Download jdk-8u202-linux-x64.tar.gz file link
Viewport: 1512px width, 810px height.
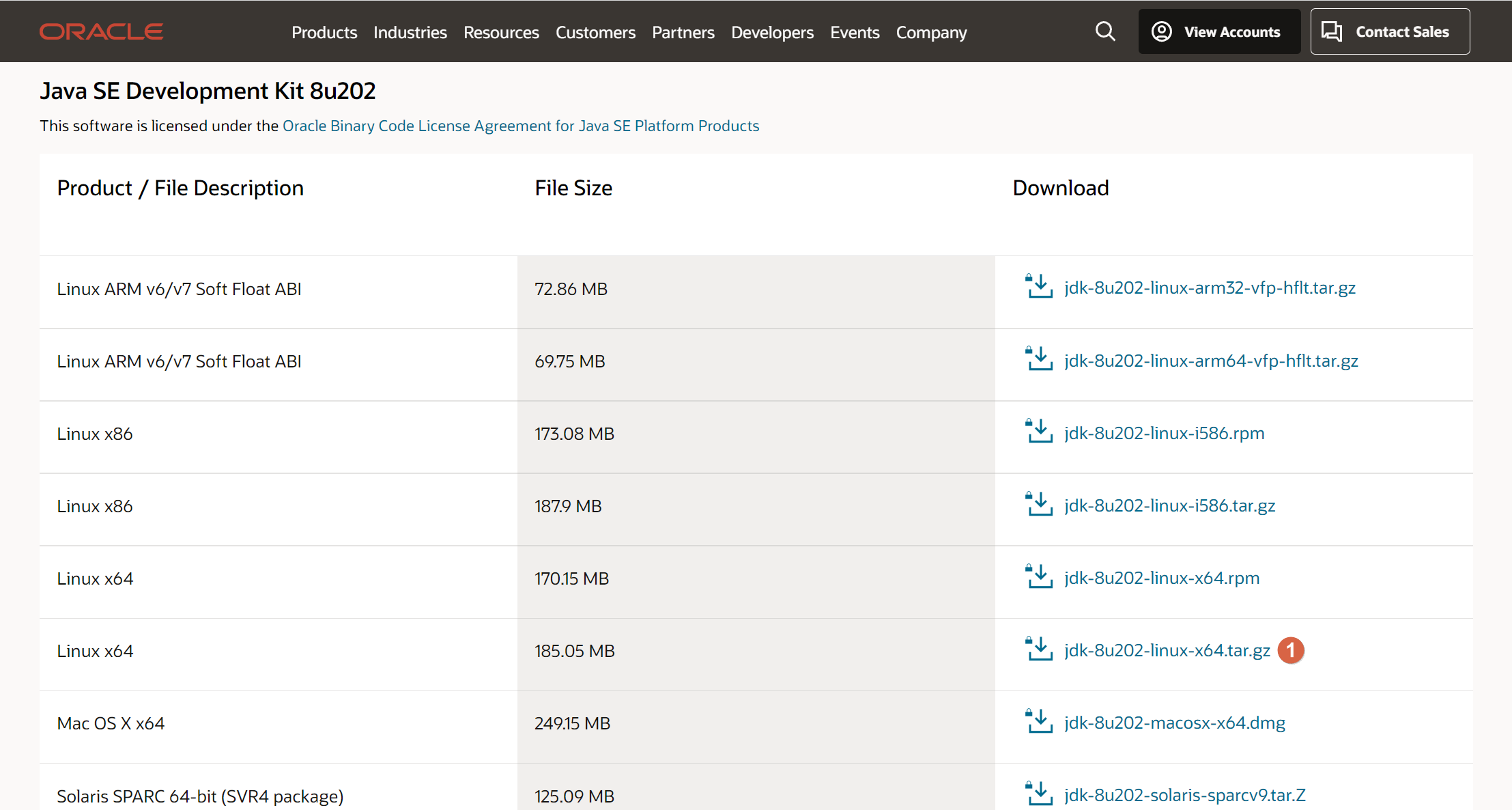coord(1167,650)
